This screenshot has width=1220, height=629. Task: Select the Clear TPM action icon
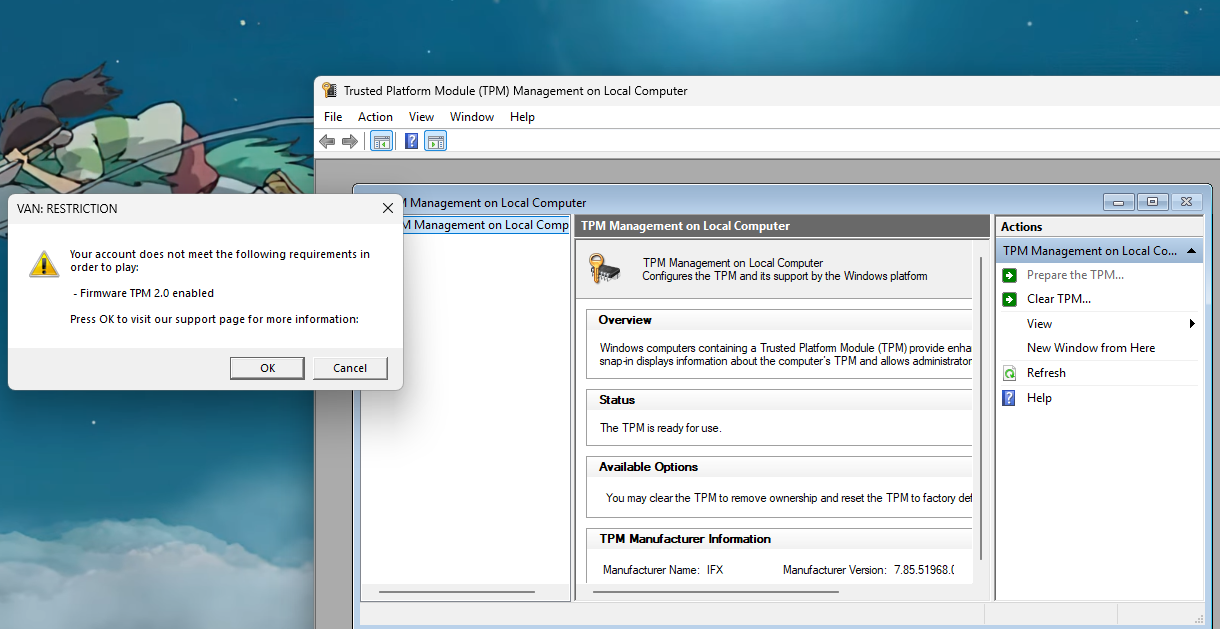pos(1008,298)
